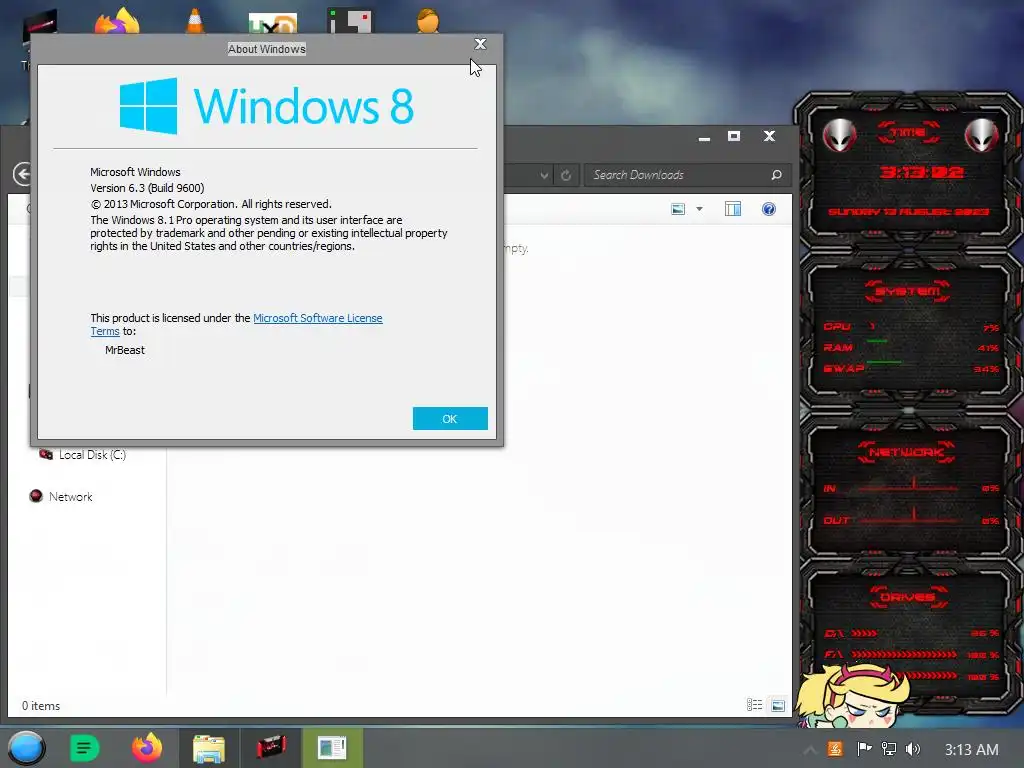Expand the Explorer address bar history dropdown
Image resolution: width=1024 pixels, height=768 pixels.
544,175
